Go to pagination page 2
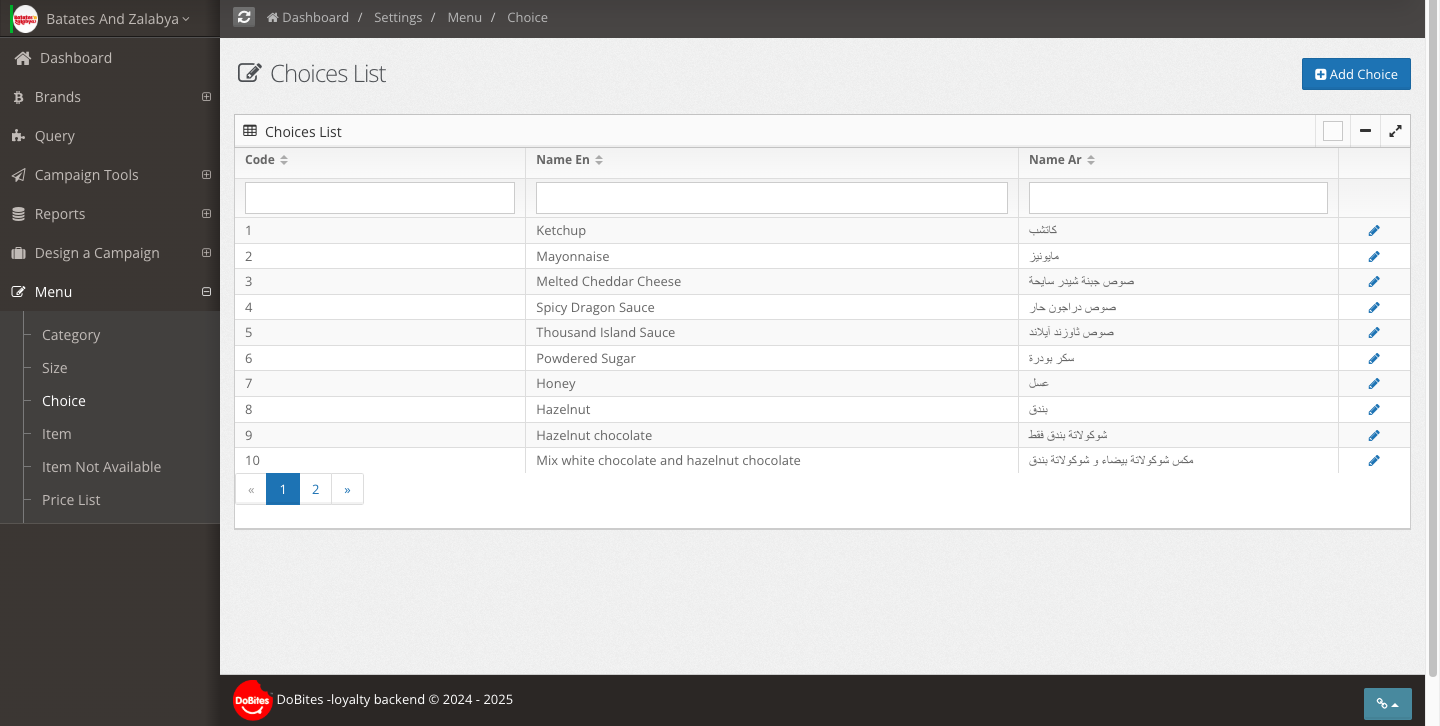Screen dimensions: 1440x726 (x=315, y=489)
